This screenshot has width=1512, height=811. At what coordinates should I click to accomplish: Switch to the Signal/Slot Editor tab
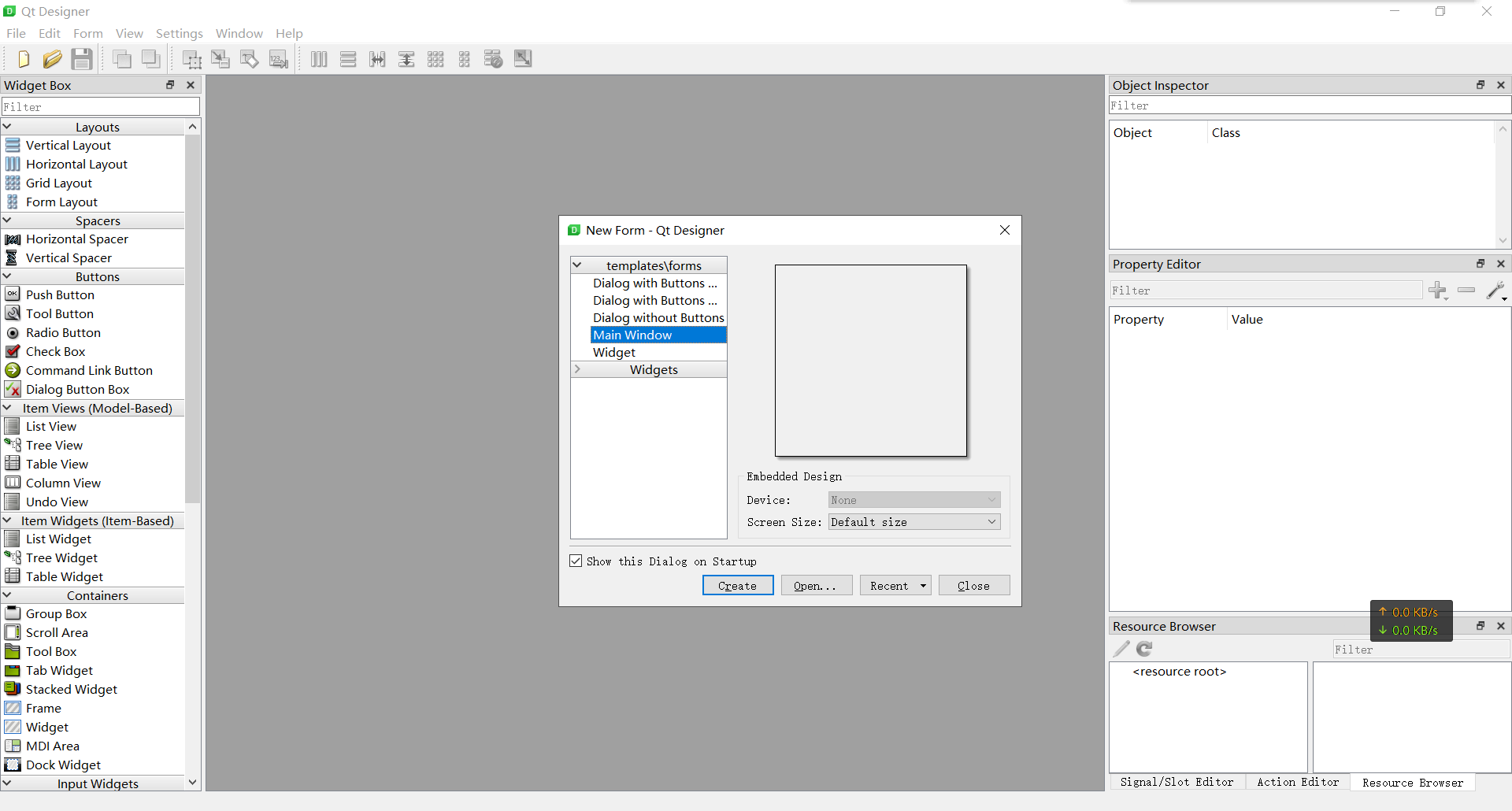[x=1177, y=782]
